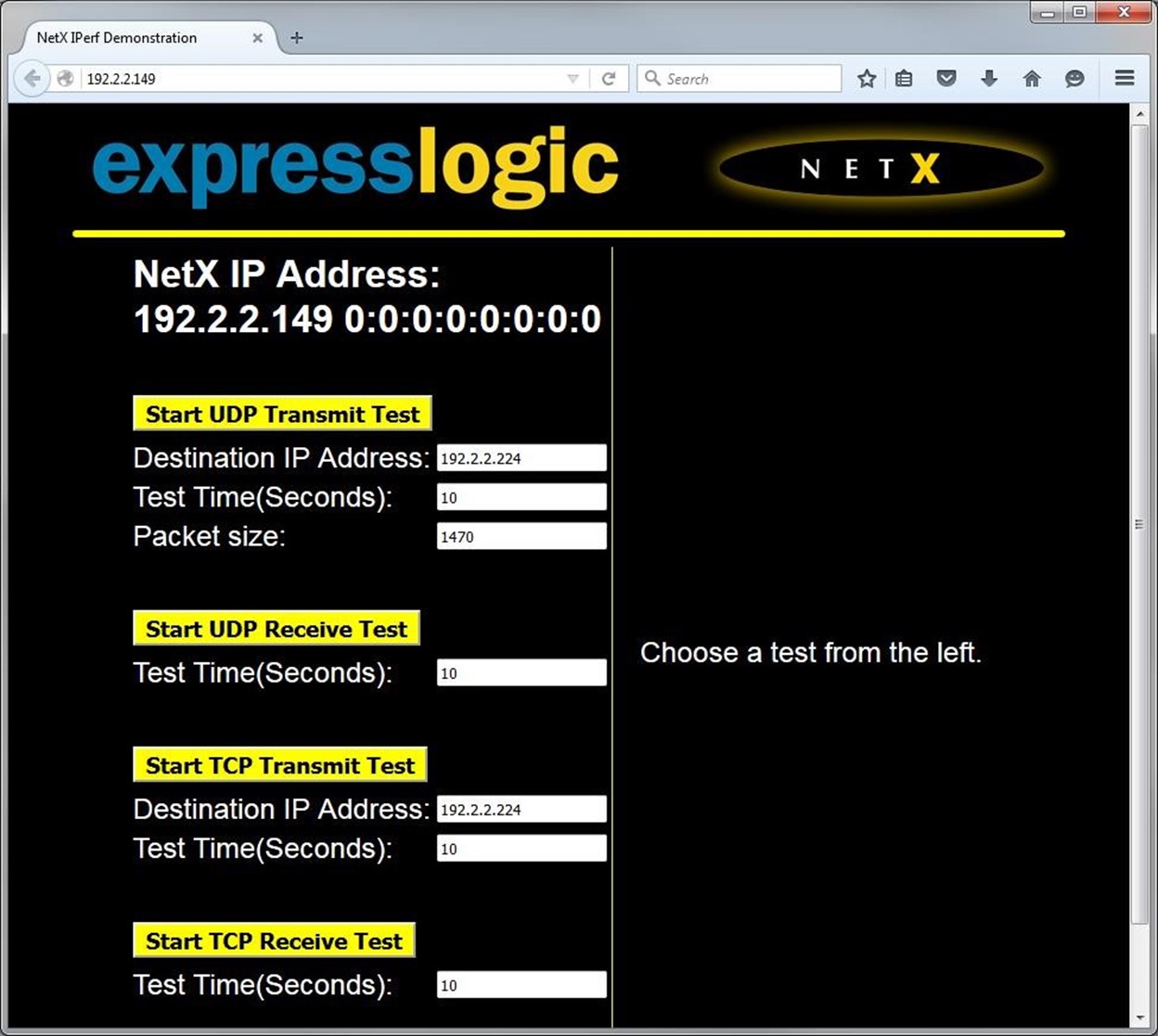Click the back navigation arrow

click(32, 78)
